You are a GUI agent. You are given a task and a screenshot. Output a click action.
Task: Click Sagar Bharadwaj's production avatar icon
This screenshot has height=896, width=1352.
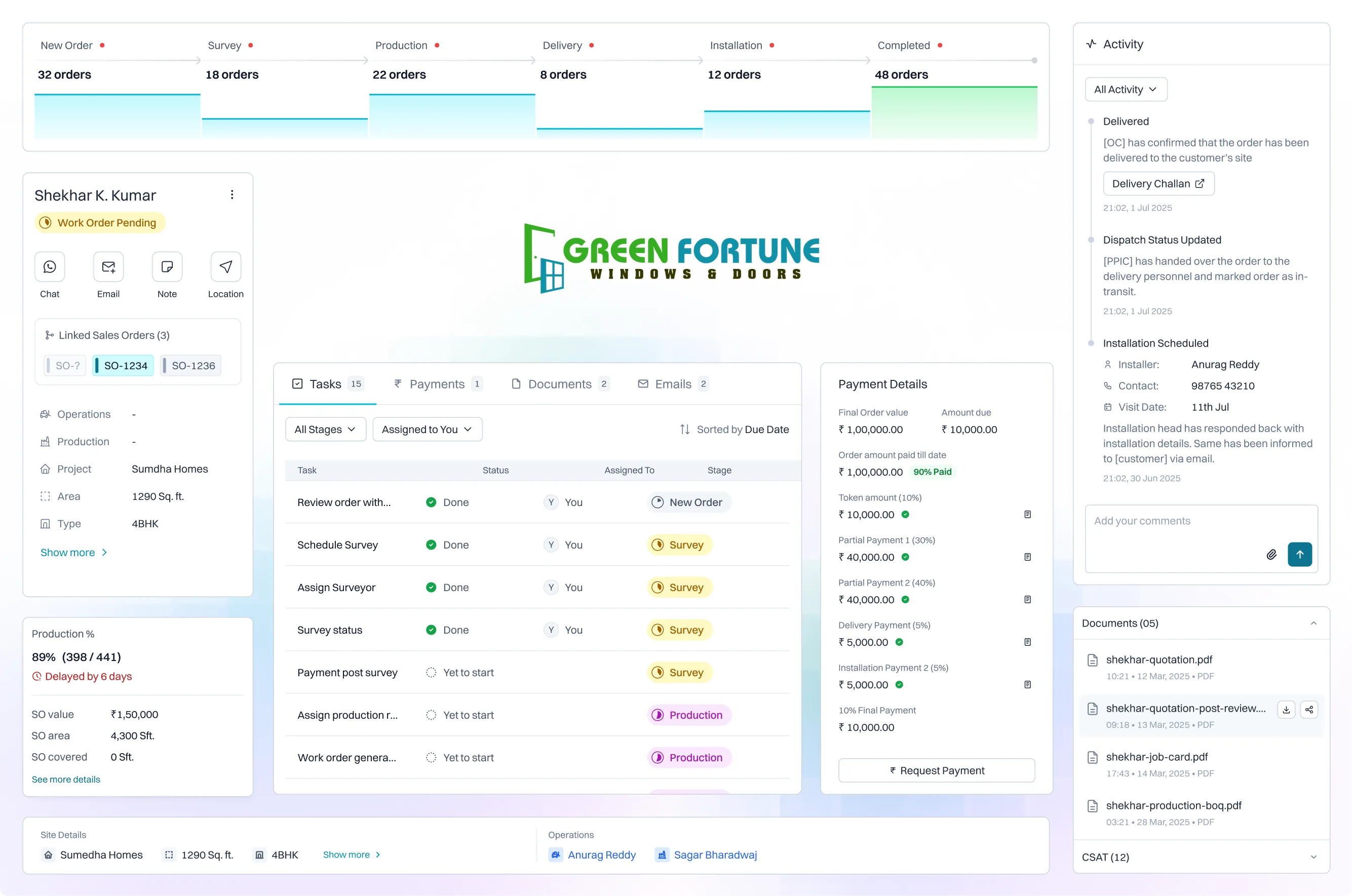point(662,855)
